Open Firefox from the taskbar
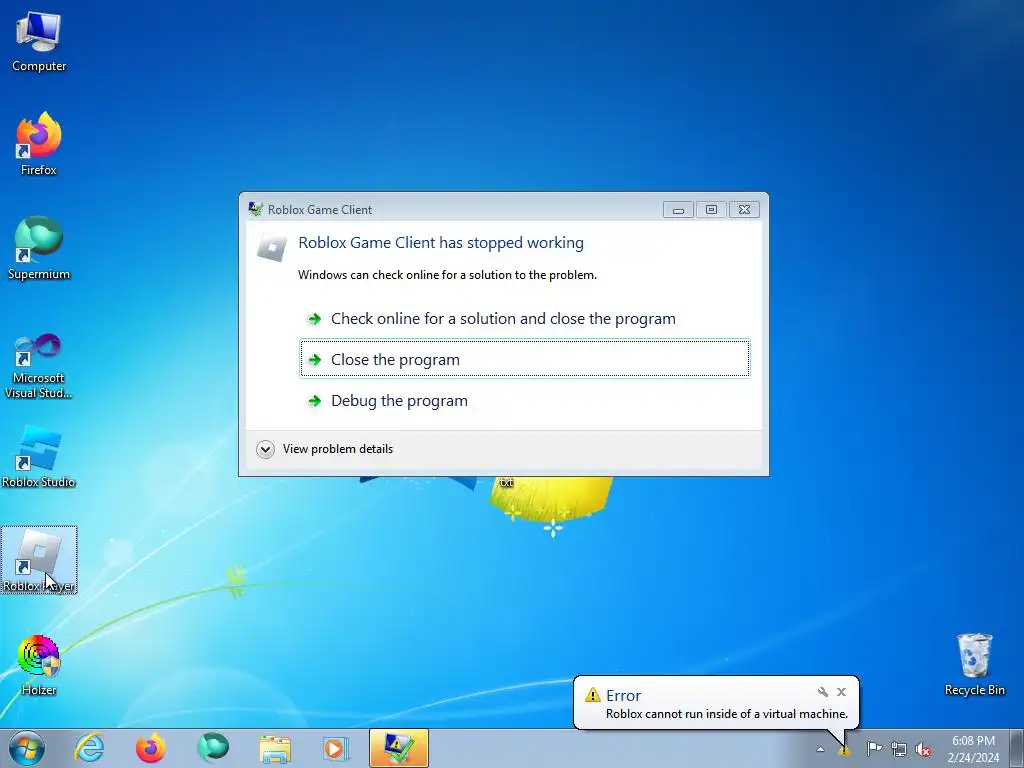Viewport: 1024px width, 768px height. 151,748
